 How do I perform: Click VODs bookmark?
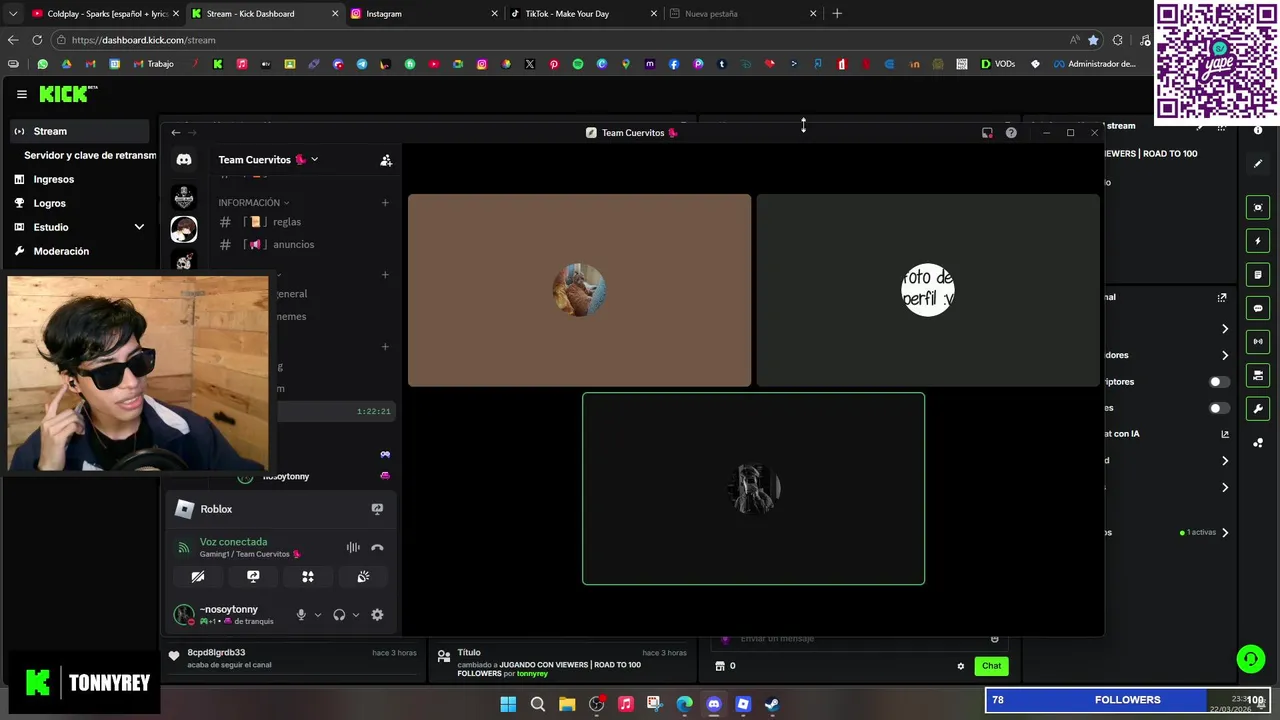998,64
